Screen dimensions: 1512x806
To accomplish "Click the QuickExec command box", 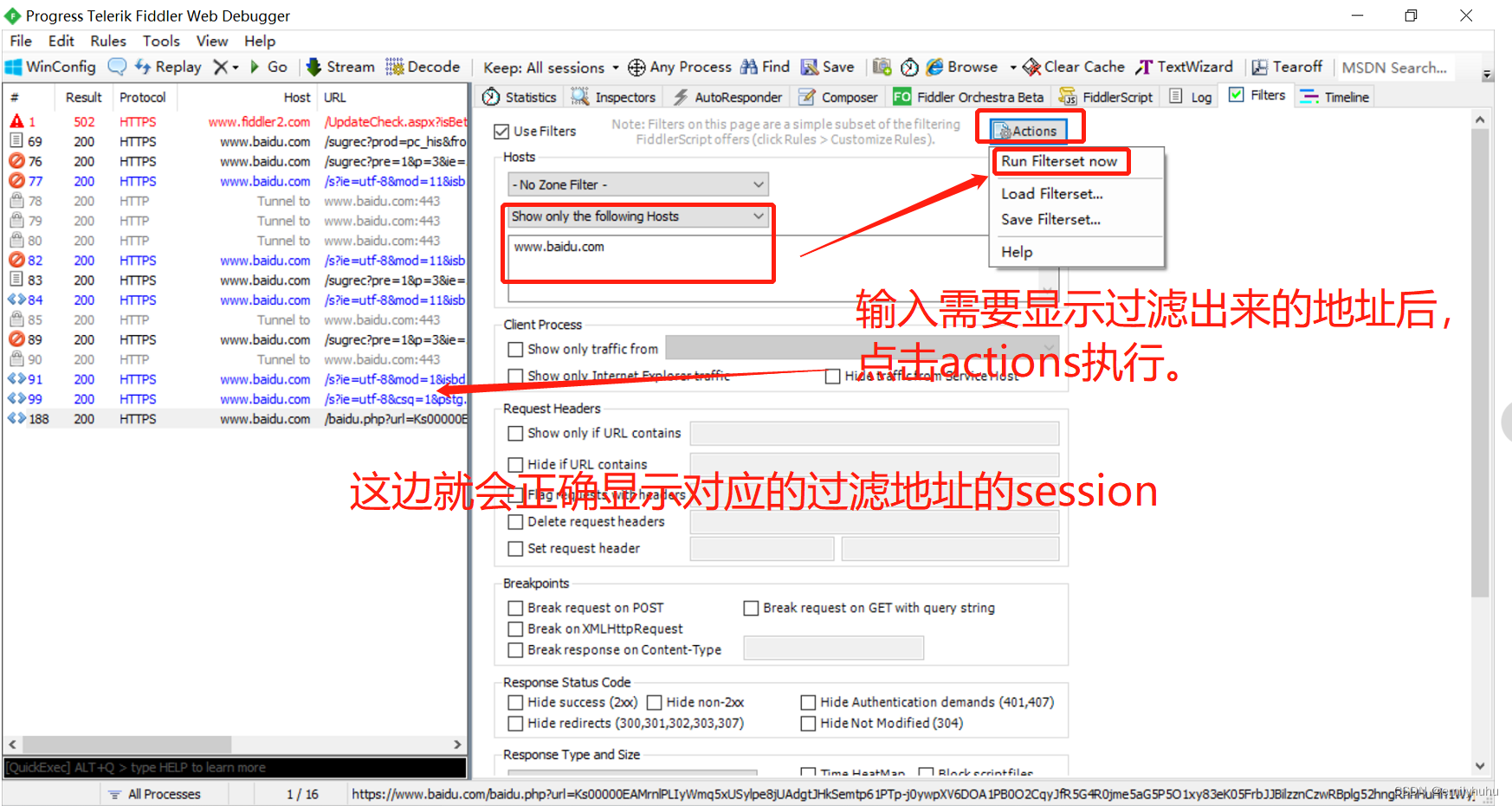I will pyautogui.click(x=236, y=768).
